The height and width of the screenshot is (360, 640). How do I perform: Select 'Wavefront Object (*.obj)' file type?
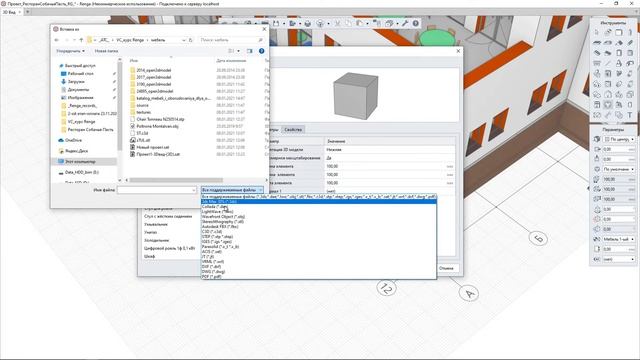pos(318,217)
